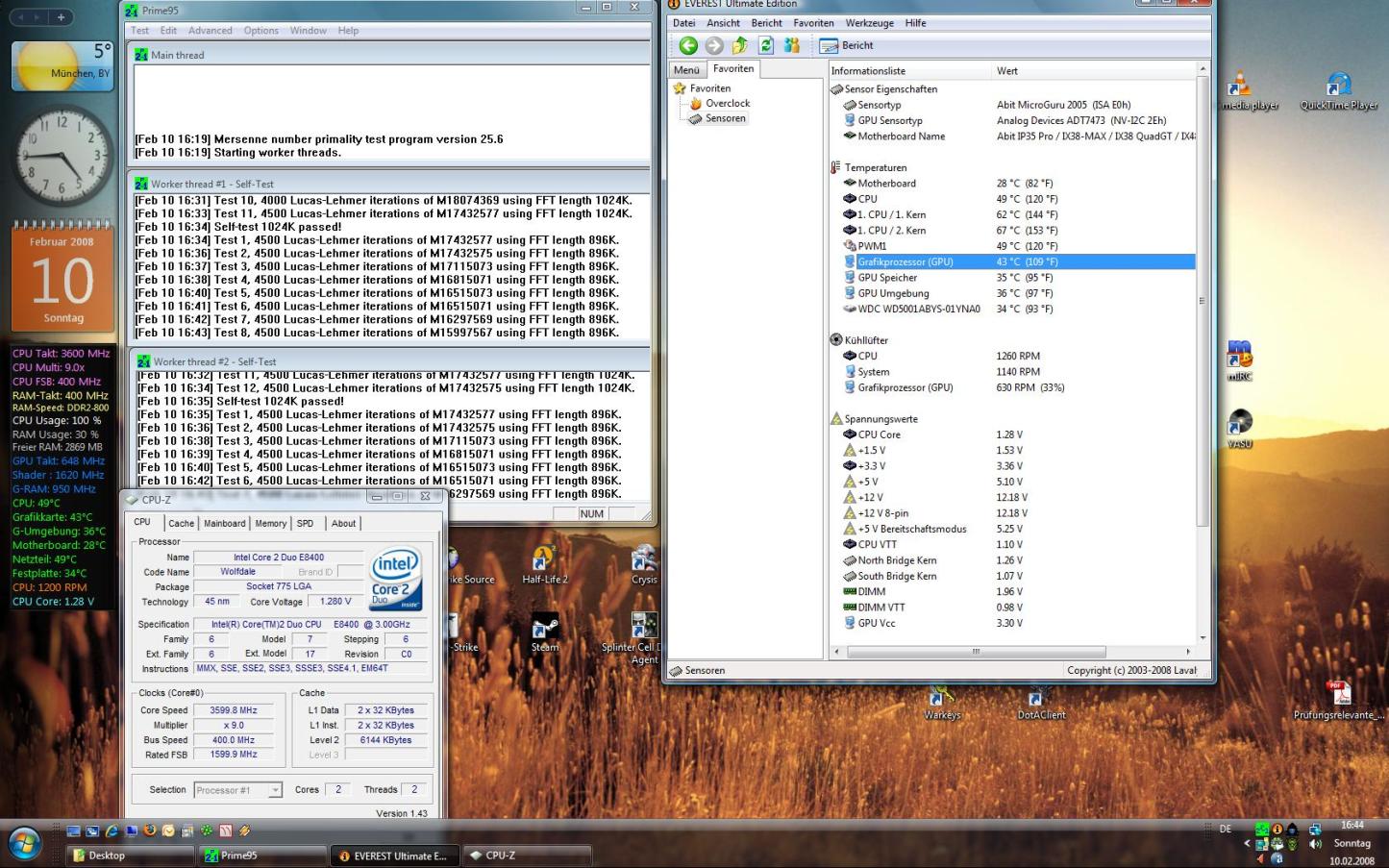Click the sidebar calendar gadget
Image resolution: width=1389 pixels, height=868 pixels.
(x=62, y=277)
